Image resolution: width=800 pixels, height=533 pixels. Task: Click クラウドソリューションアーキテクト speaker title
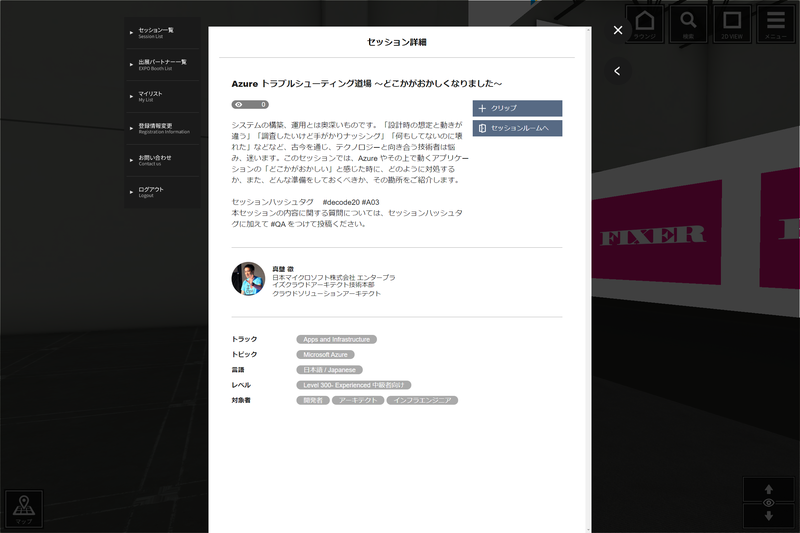tap(327, 294)
